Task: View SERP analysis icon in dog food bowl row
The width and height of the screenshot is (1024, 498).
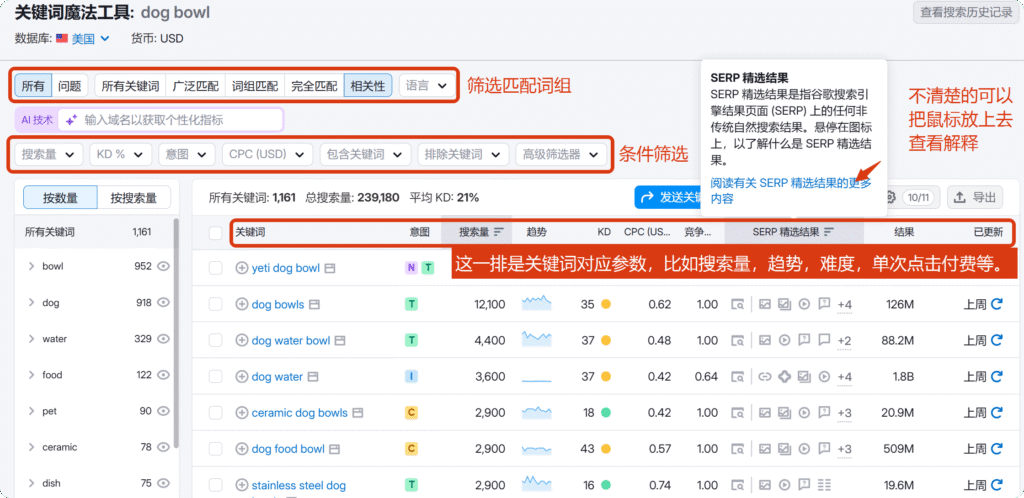Action: pyautogui.click(x=737, y=449)
